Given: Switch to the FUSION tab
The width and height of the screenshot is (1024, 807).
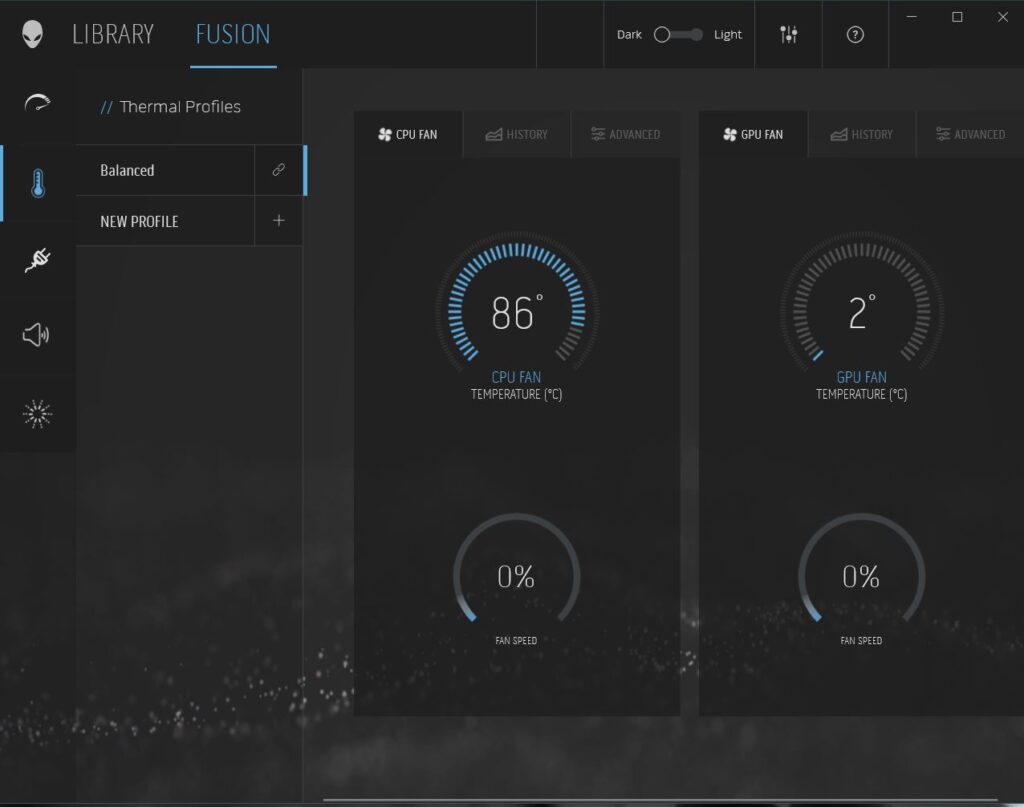Looking at the screenshot, I should (x=233, y=35).
